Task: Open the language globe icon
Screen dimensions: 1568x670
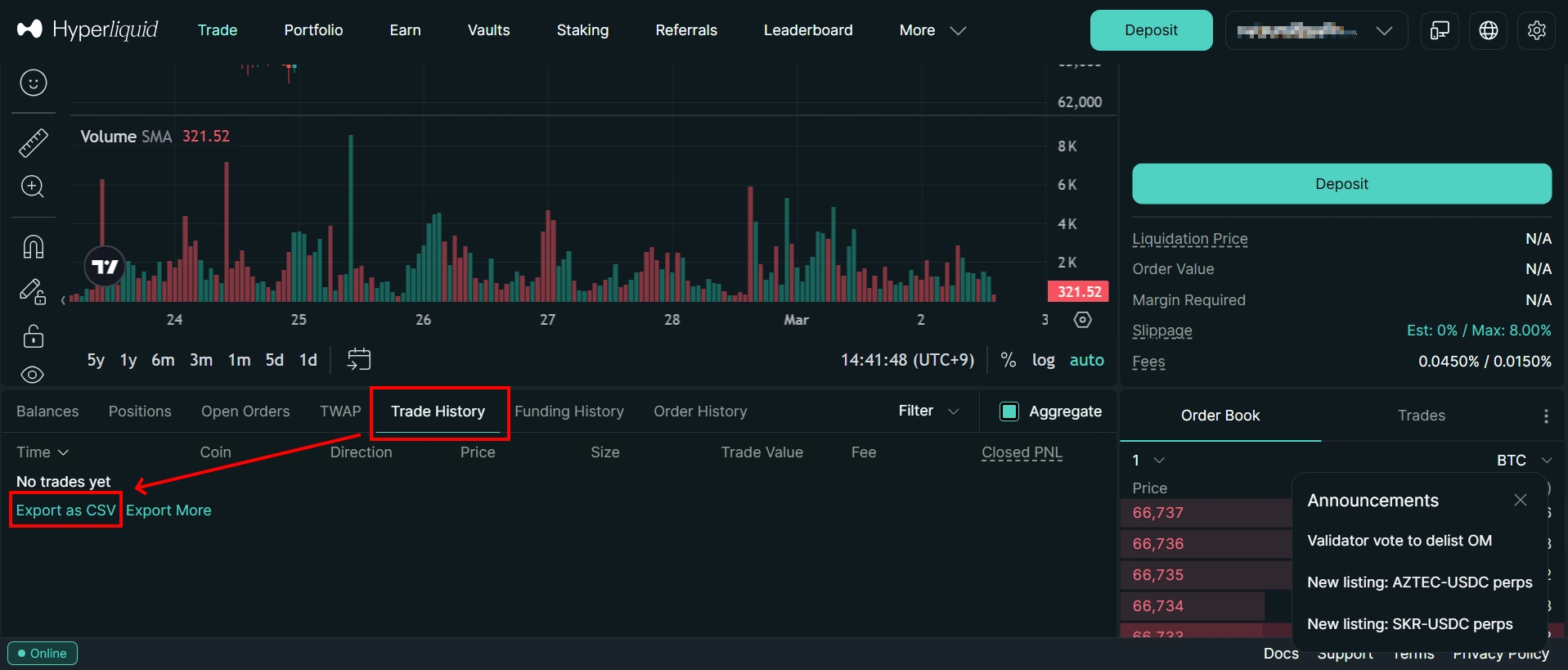Action: 1489,30
